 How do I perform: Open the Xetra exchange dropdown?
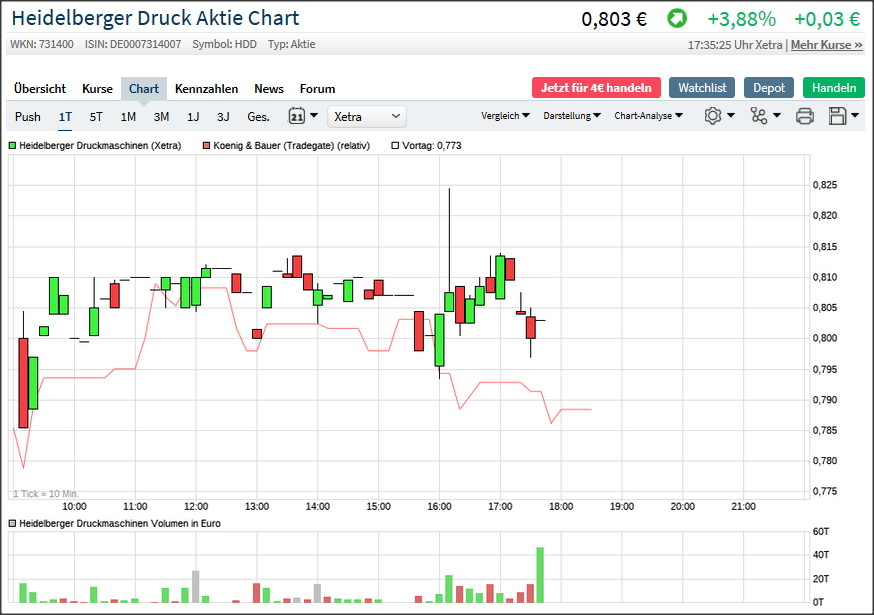tap(367, 116)
